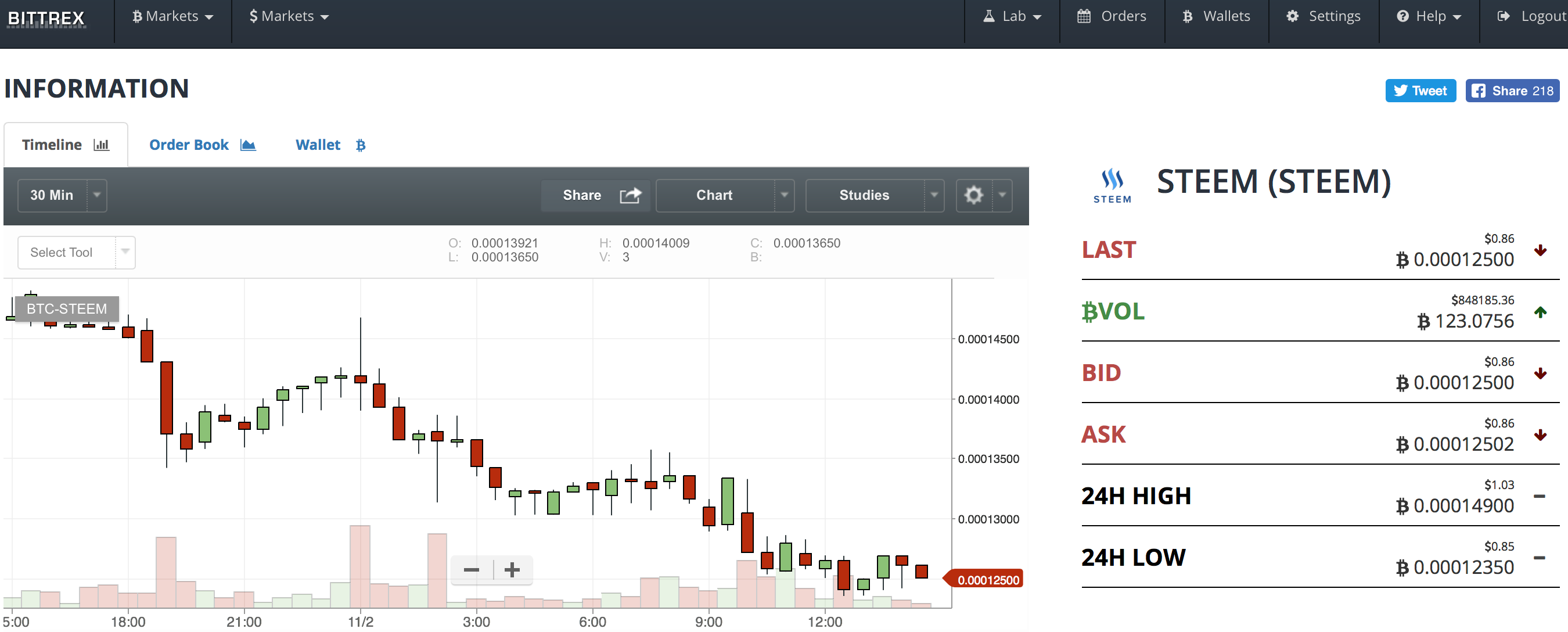Viewport: 1568px width, 632px height.
Task: Share on Facebook button
Action: click(1512, 91)
